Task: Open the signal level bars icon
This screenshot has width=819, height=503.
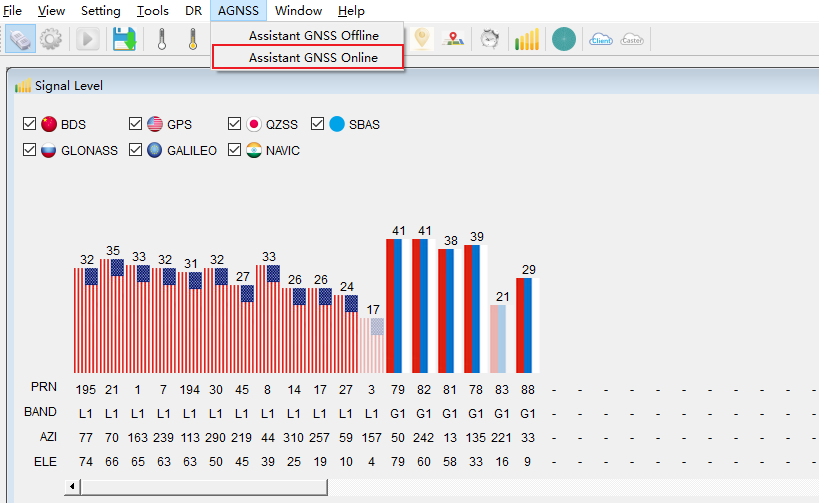Action: pyautogui.click(x=526, y=39)
